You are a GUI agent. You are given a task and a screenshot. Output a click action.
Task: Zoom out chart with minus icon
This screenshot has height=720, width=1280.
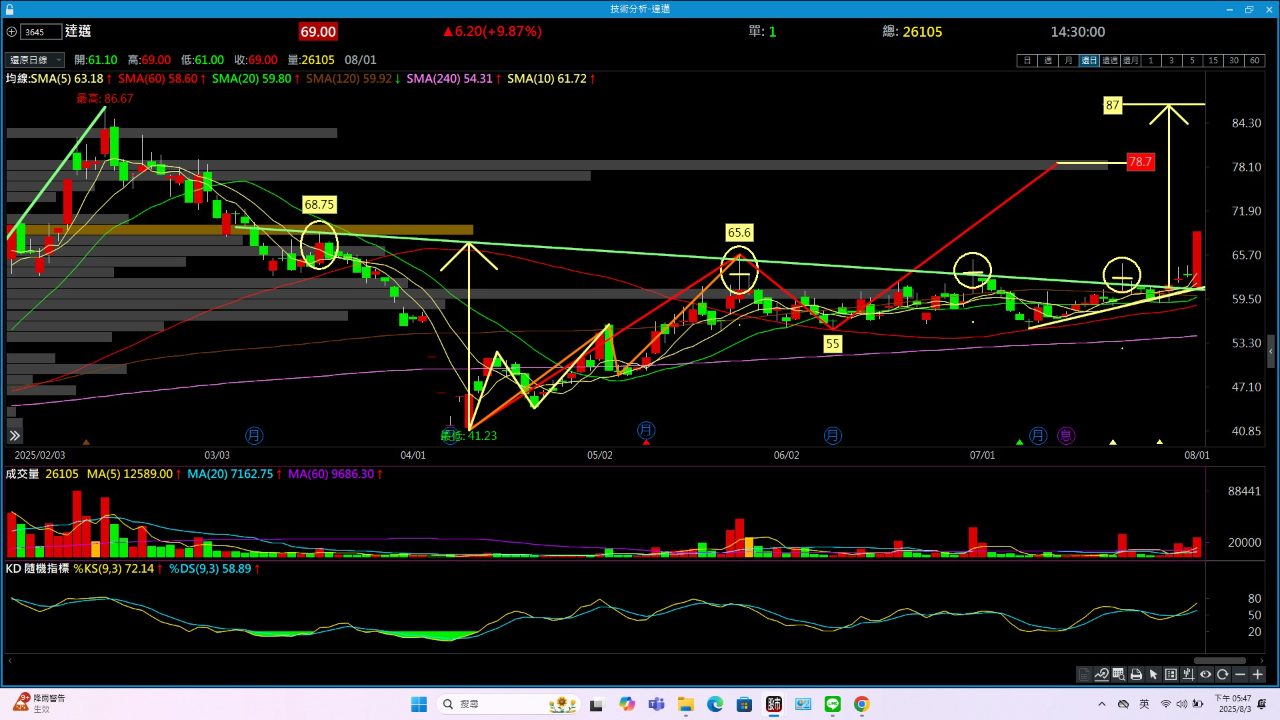pyautogui.click(x=1240, y=674)
